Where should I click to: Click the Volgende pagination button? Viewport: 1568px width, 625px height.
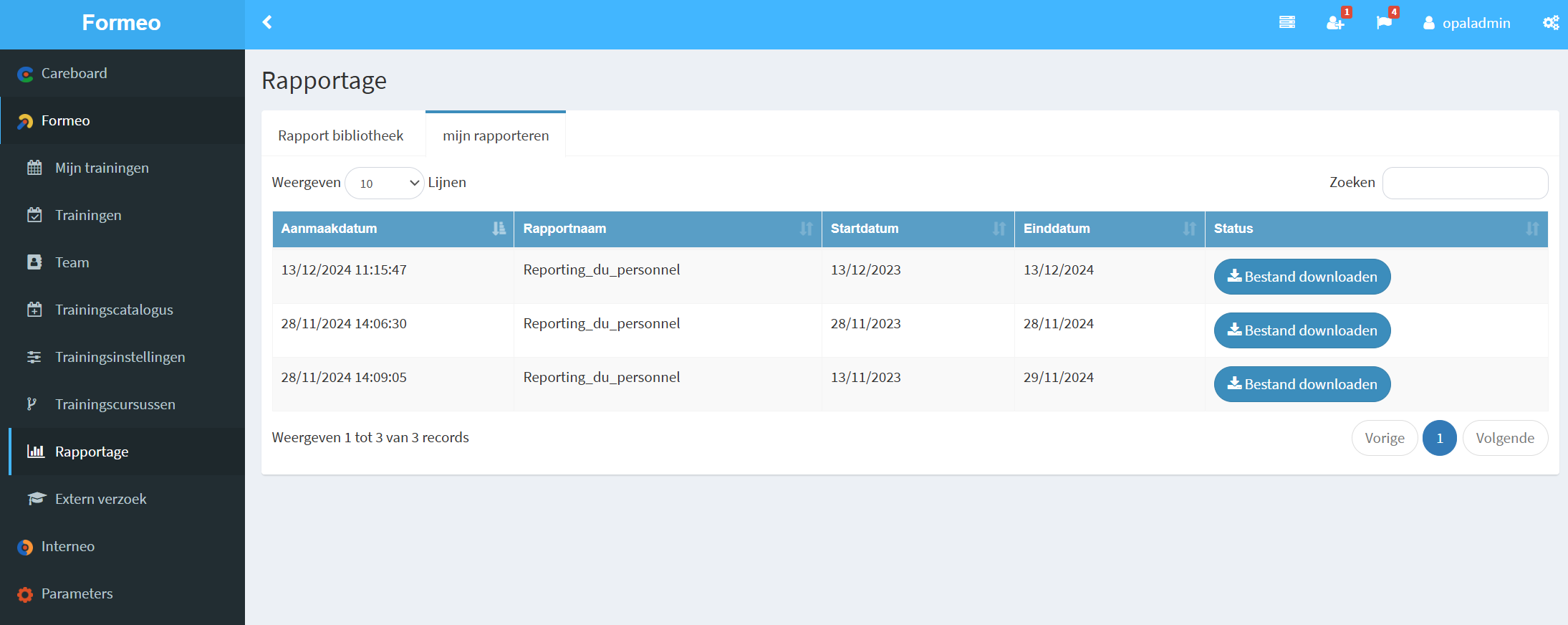coord(1505,438)
